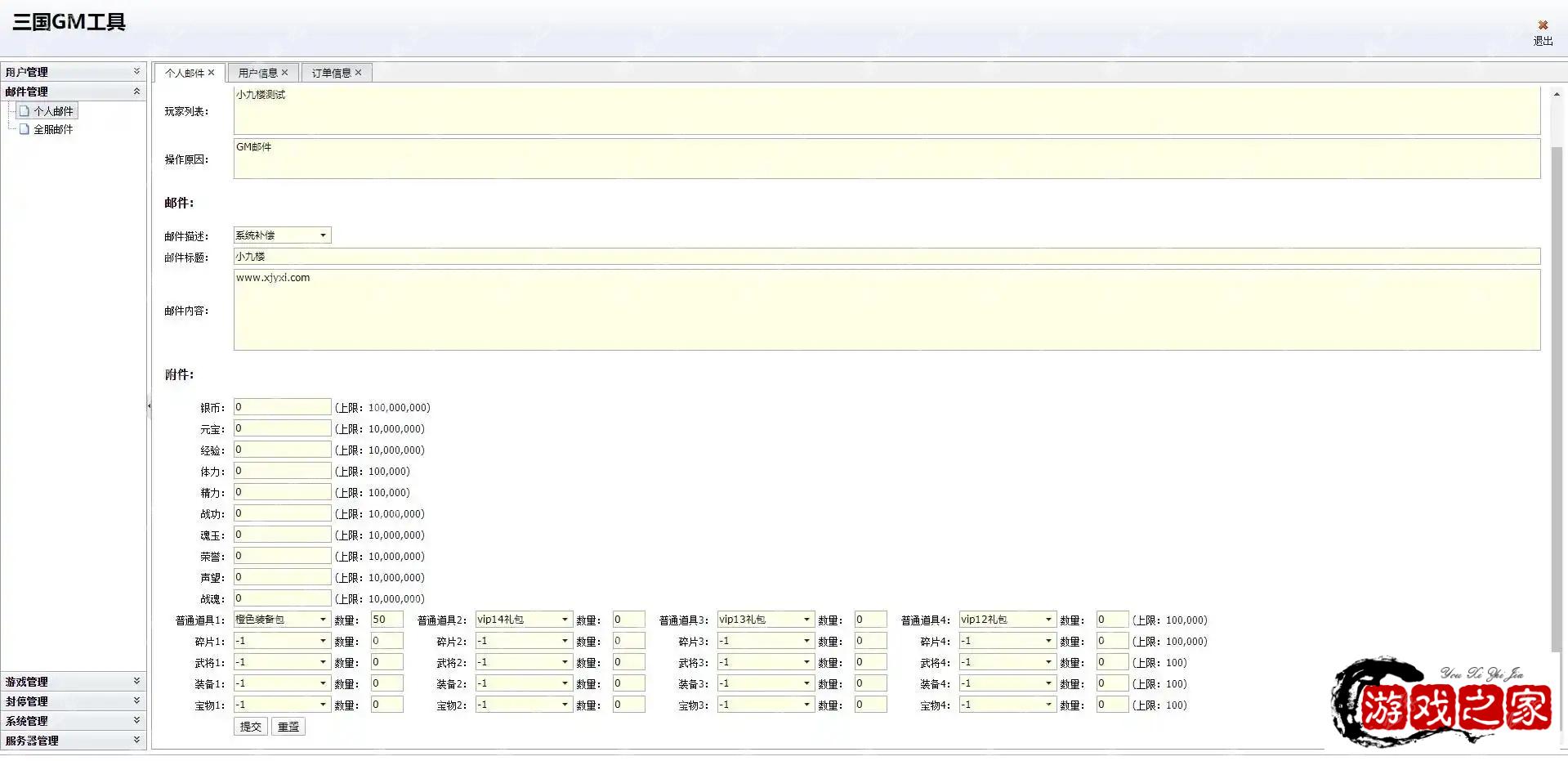Screen dimensions: 1568x761
Task: Collapse the 邮件管理 sidebar panel
Action: [136, 92]
